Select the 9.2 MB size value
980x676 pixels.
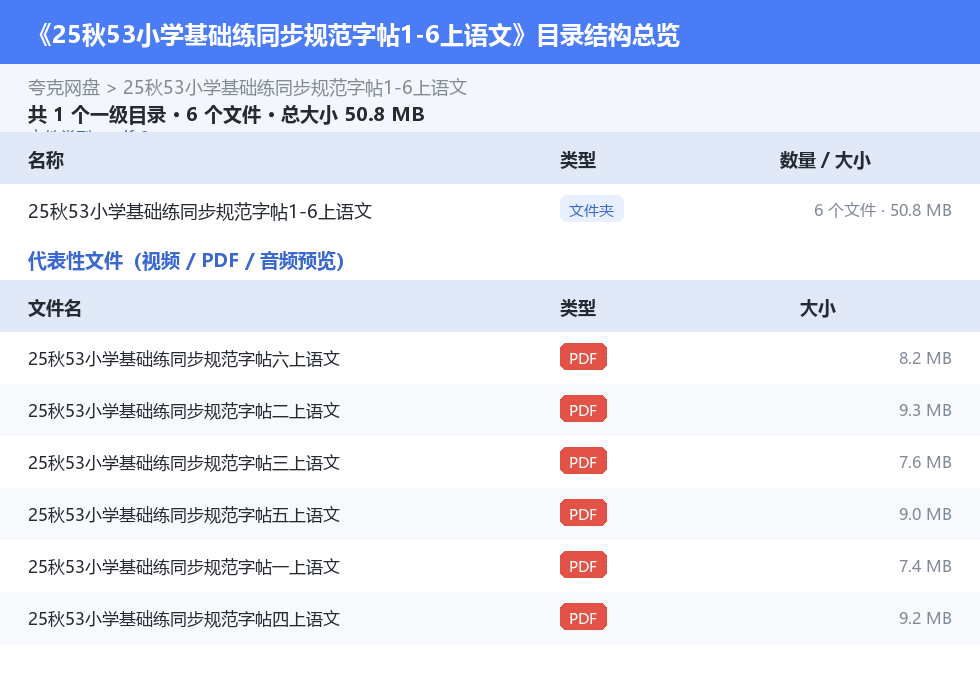(925, 618)
